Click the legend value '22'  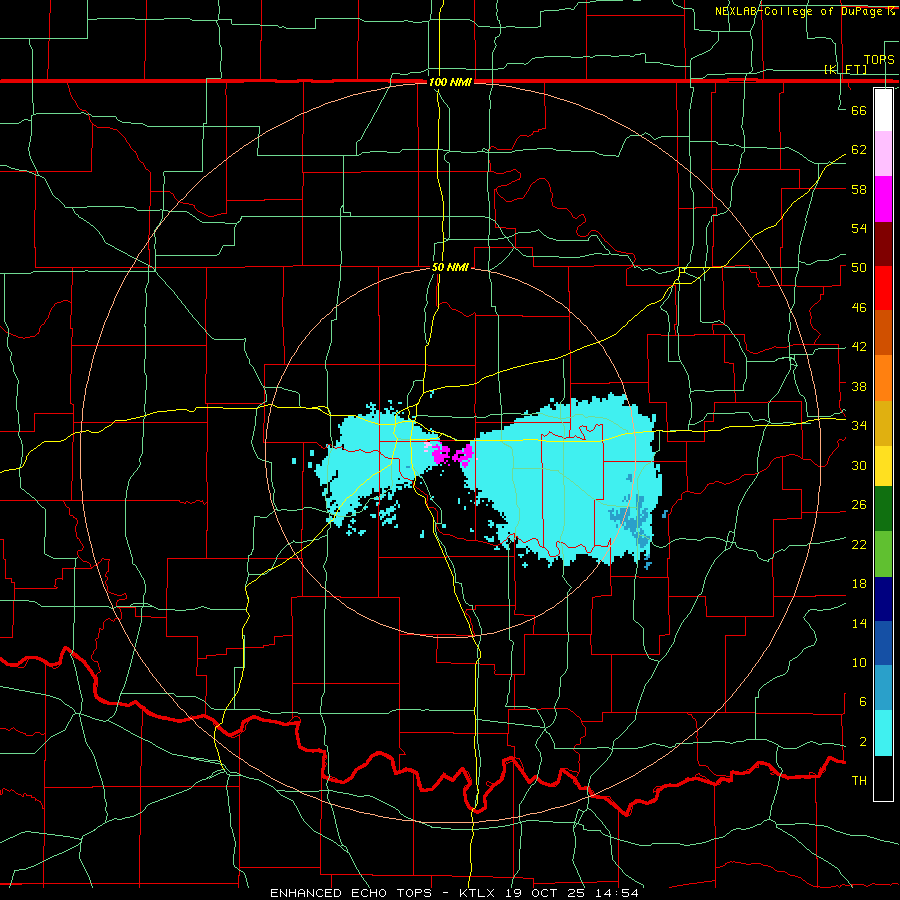click(x=859, y=545)
